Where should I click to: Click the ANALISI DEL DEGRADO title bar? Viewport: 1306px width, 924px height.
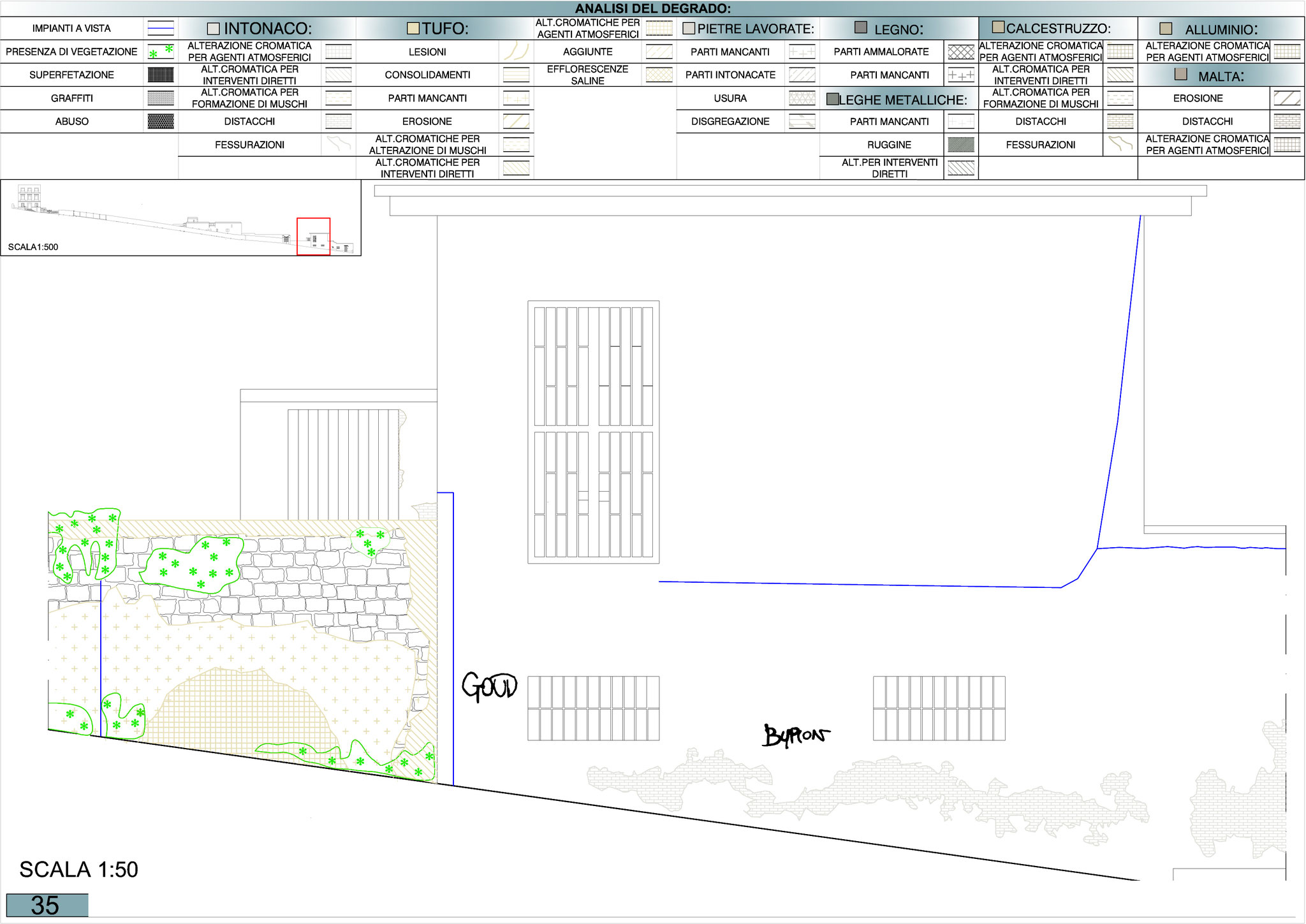pos(653,8)
